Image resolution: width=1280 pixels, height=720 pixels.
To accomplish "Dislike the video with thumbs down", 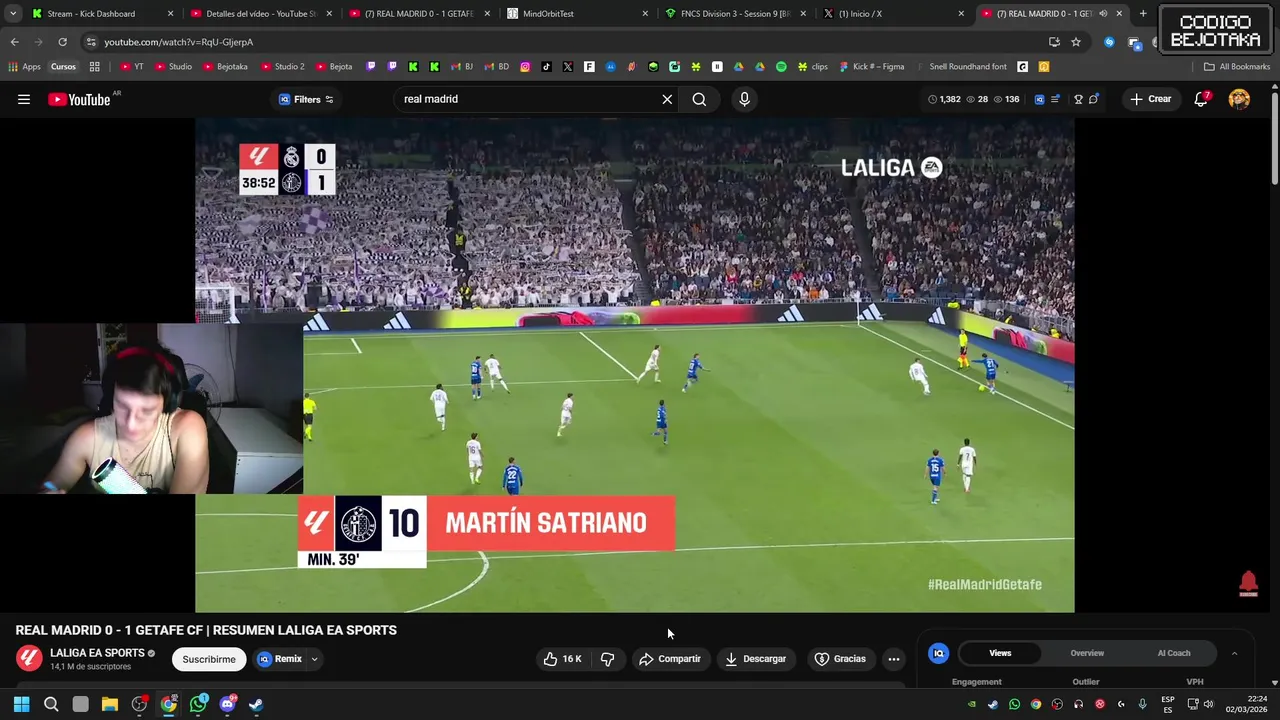I will coord(607,659).
